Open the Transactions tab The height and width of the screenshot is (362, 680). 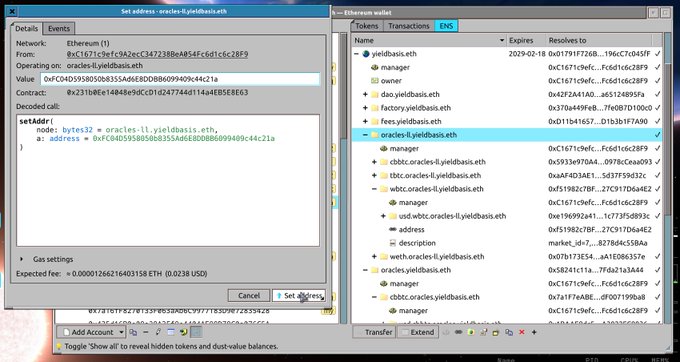pos(409,26)
